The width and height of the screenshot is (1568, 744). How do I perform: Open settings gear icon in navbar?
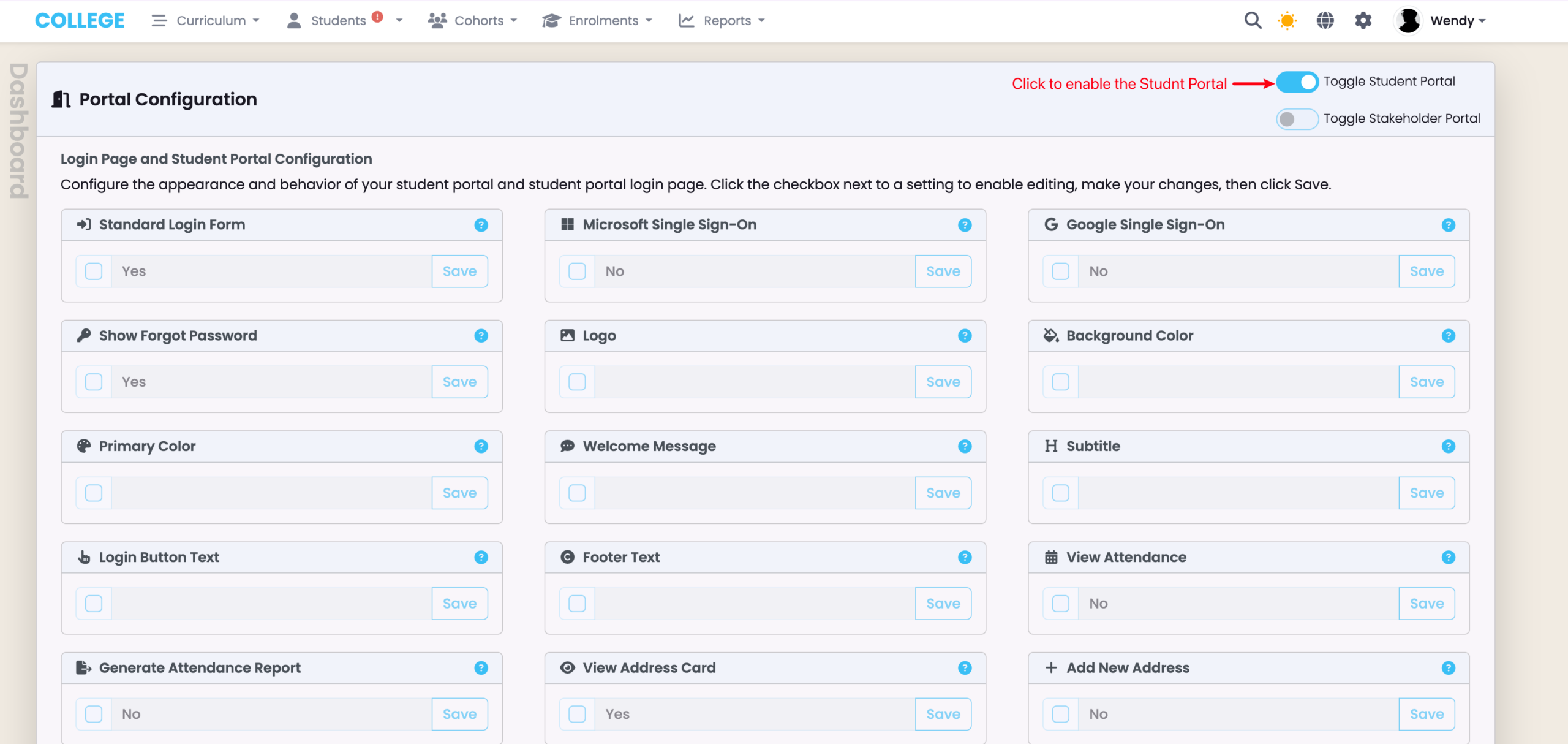(x=1363, y=21)
